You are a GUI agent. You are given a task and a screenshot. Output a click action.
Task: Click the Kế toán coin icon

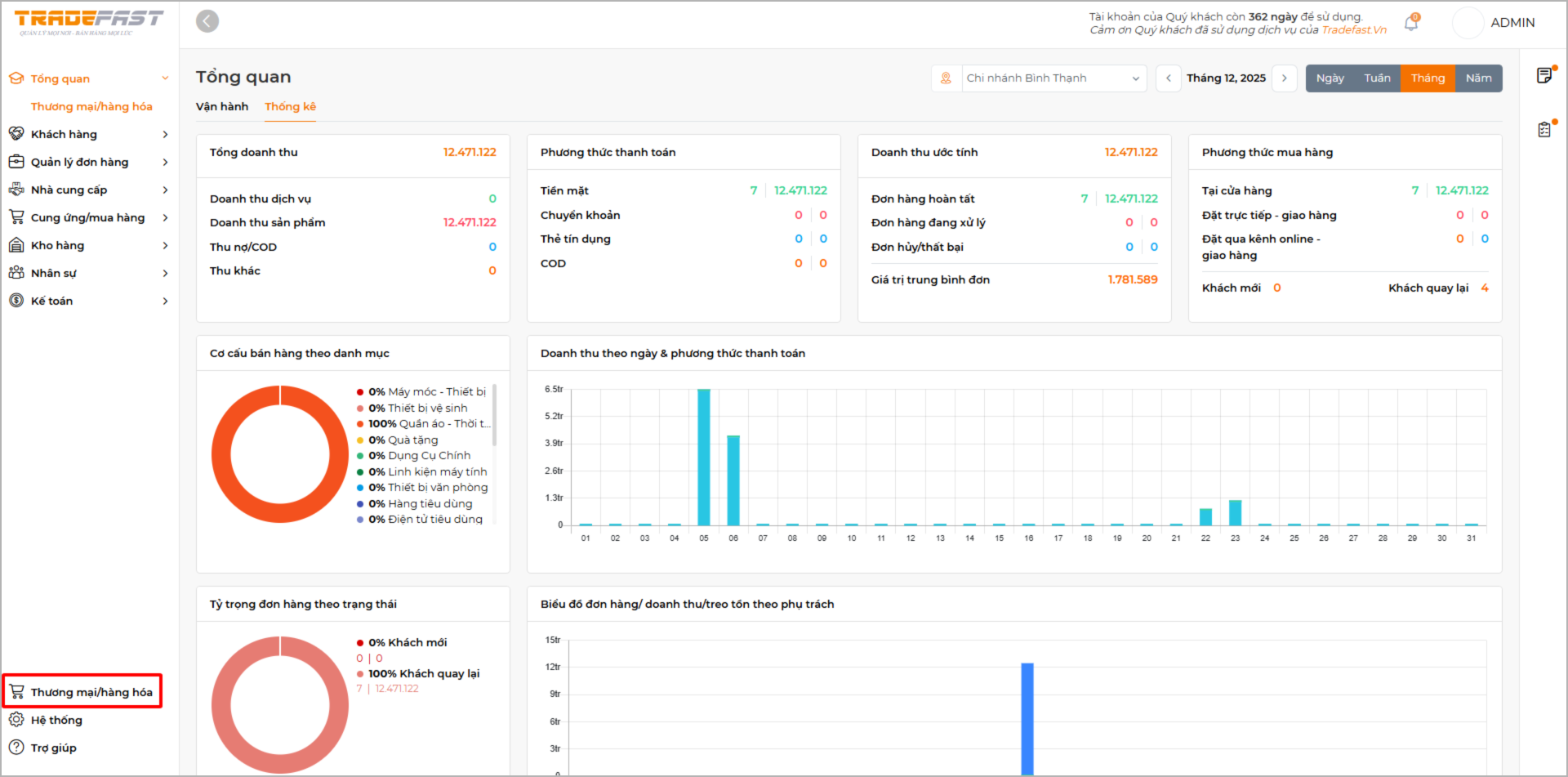click(16, 301)
